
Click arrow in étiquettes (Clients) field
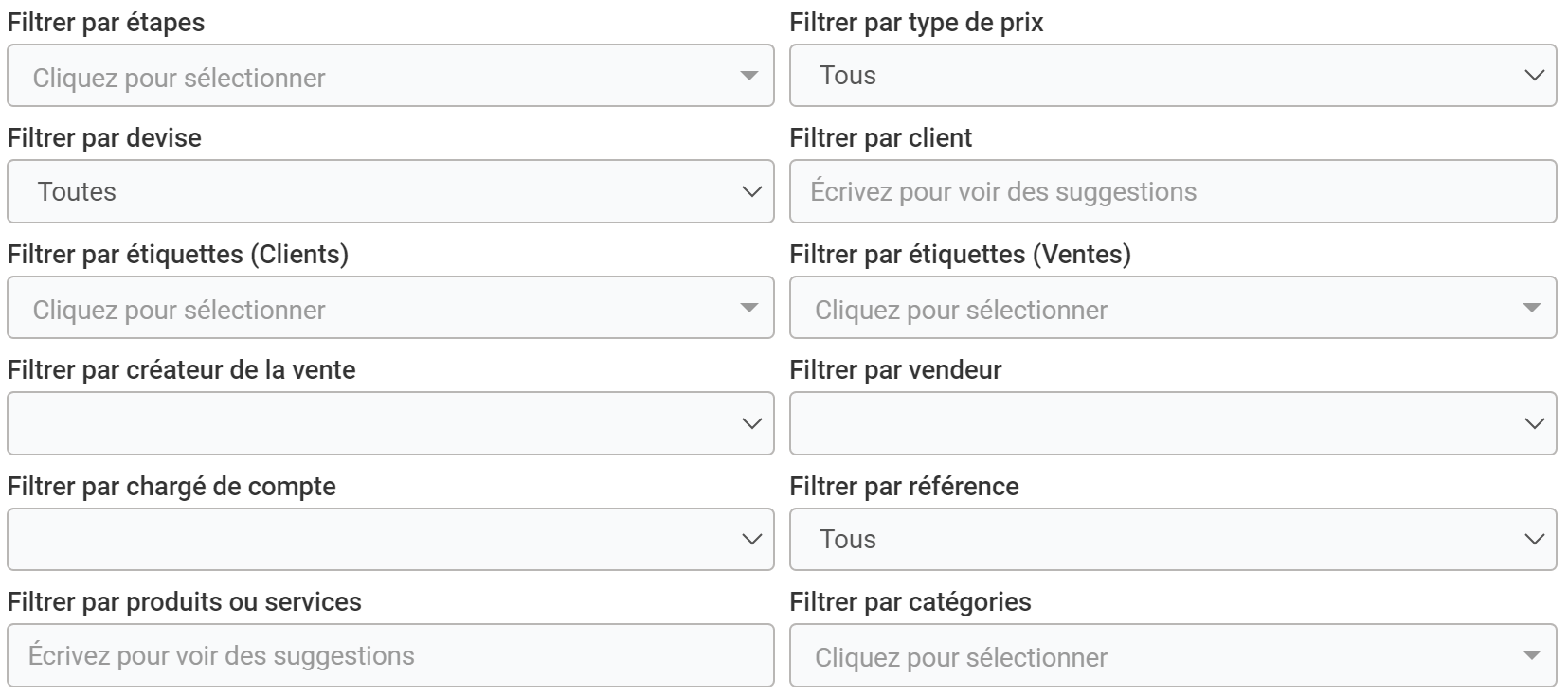748,308
